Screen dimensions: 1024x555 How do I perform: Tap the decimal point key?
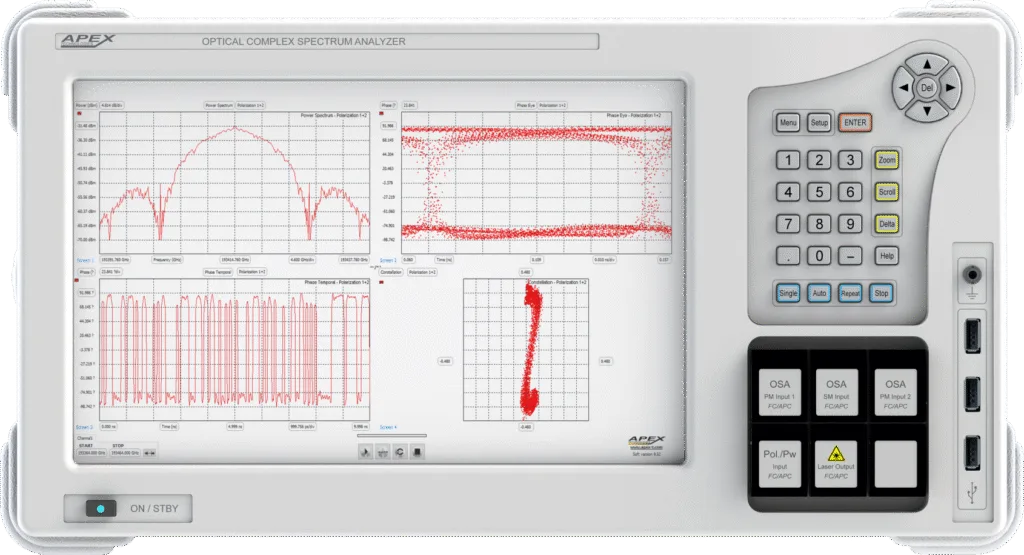click(x=788, y=256)
